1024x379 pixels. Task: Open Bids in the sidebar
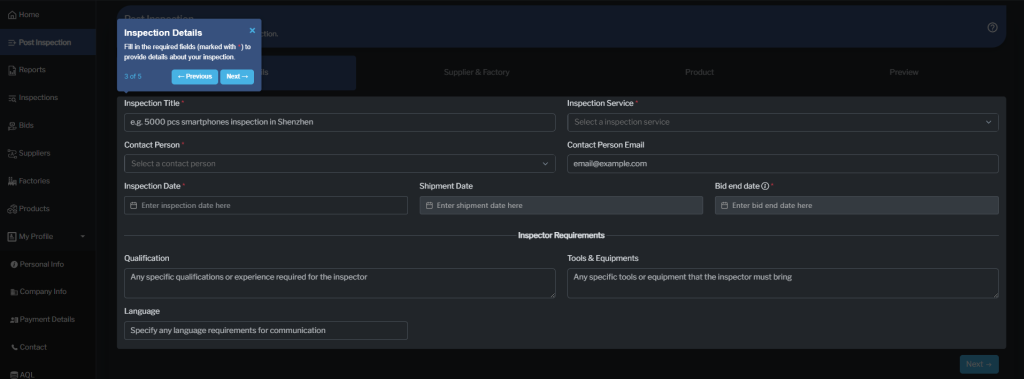[47, 125]
